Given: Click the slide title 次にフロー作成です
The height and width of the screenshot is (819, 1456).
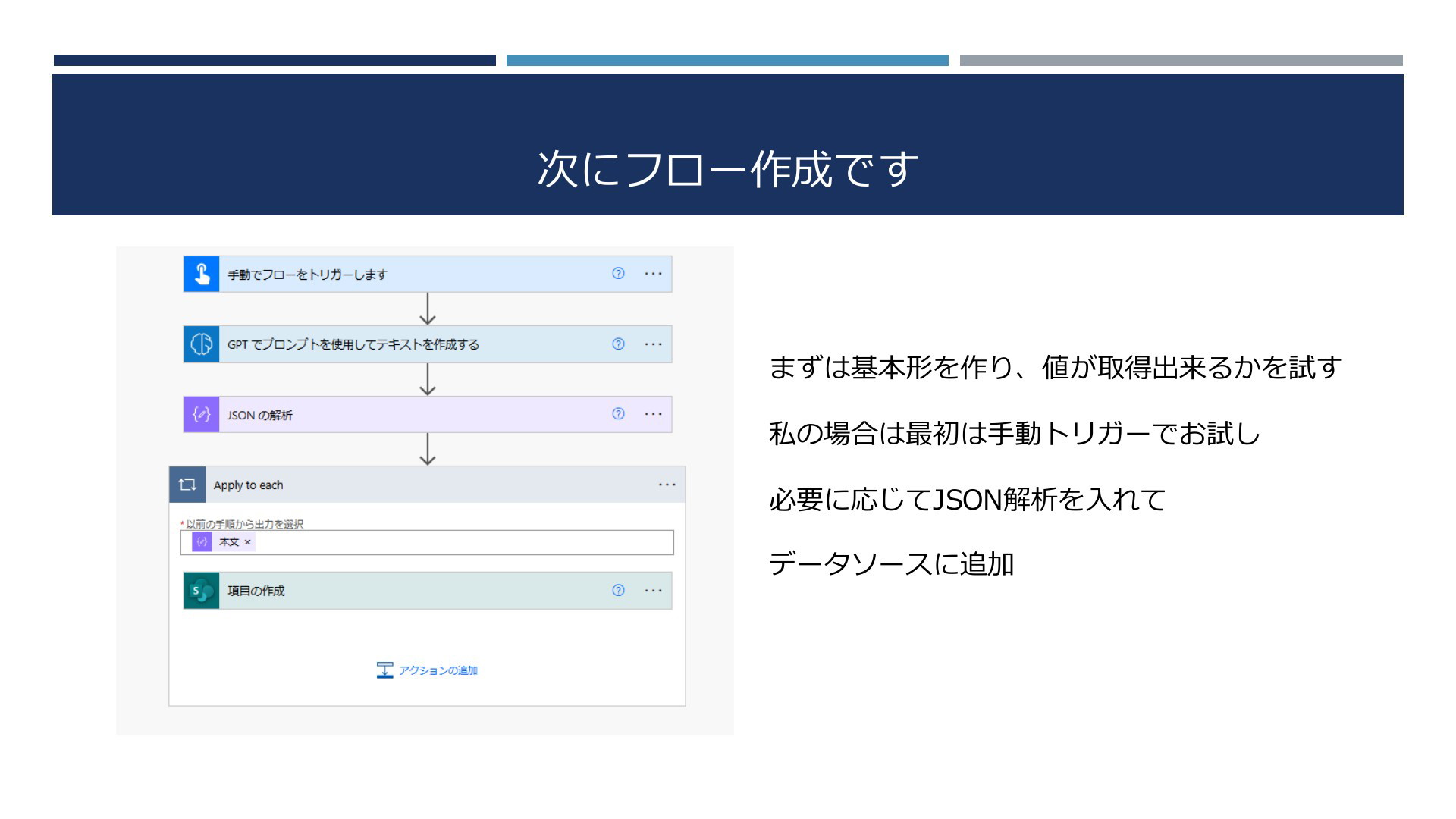Looking at the screenshot, I should [728, 168].
